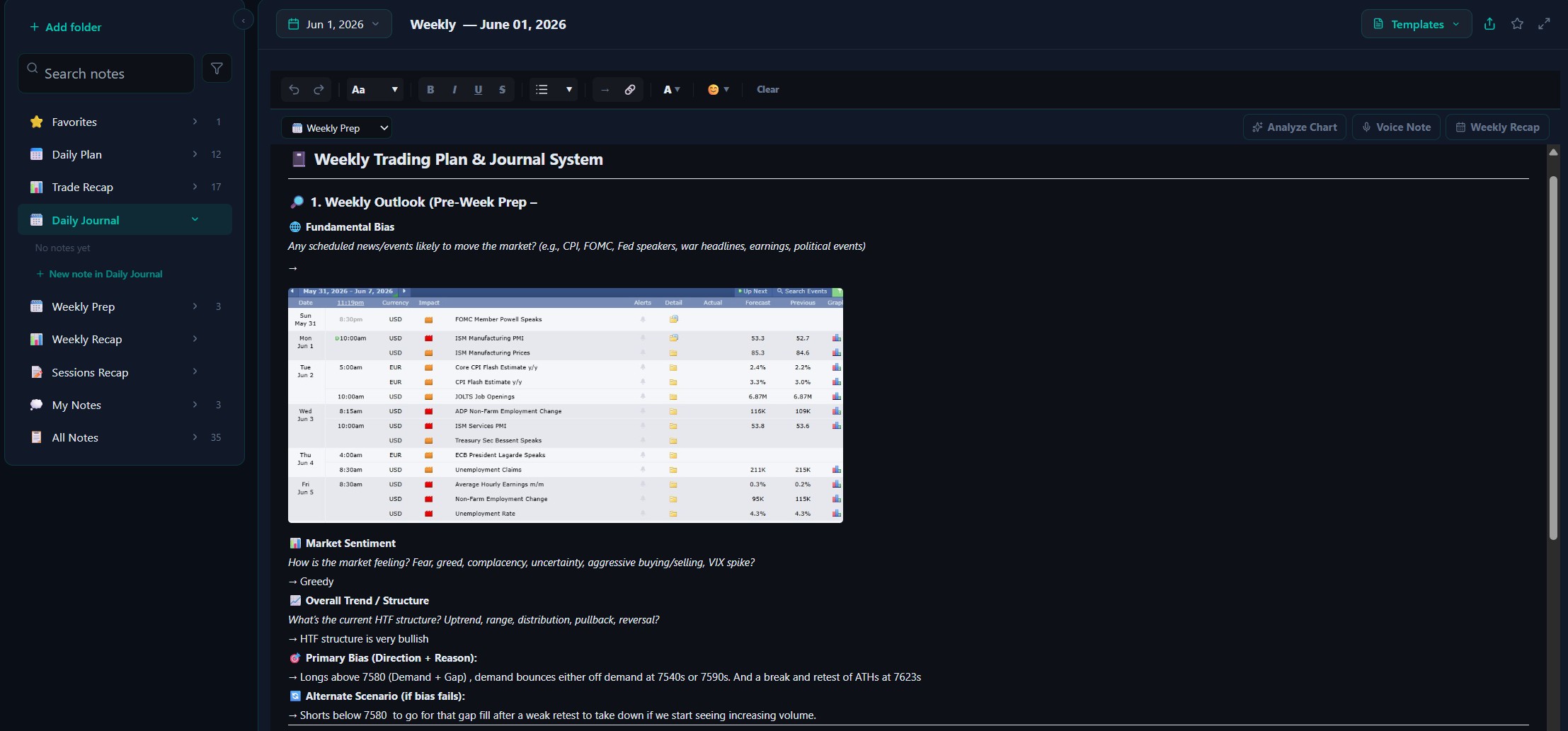This screenshot has width=1568, height=731.
Task: Click the Market Sentiment heading
Action: pyautogui.click(x=350, y=543)
